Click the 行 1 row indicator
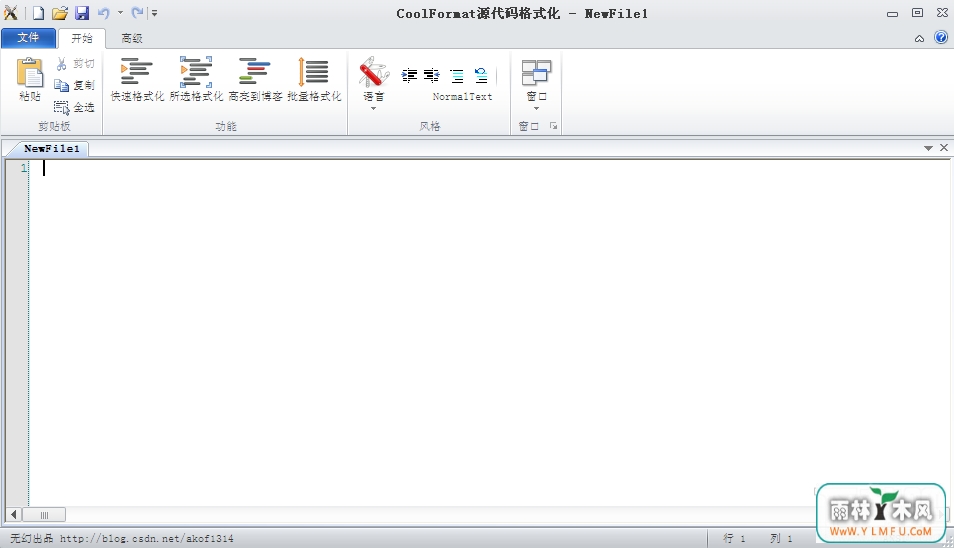Viewport: 954px width, 548px height. click(x=734, y=538)
